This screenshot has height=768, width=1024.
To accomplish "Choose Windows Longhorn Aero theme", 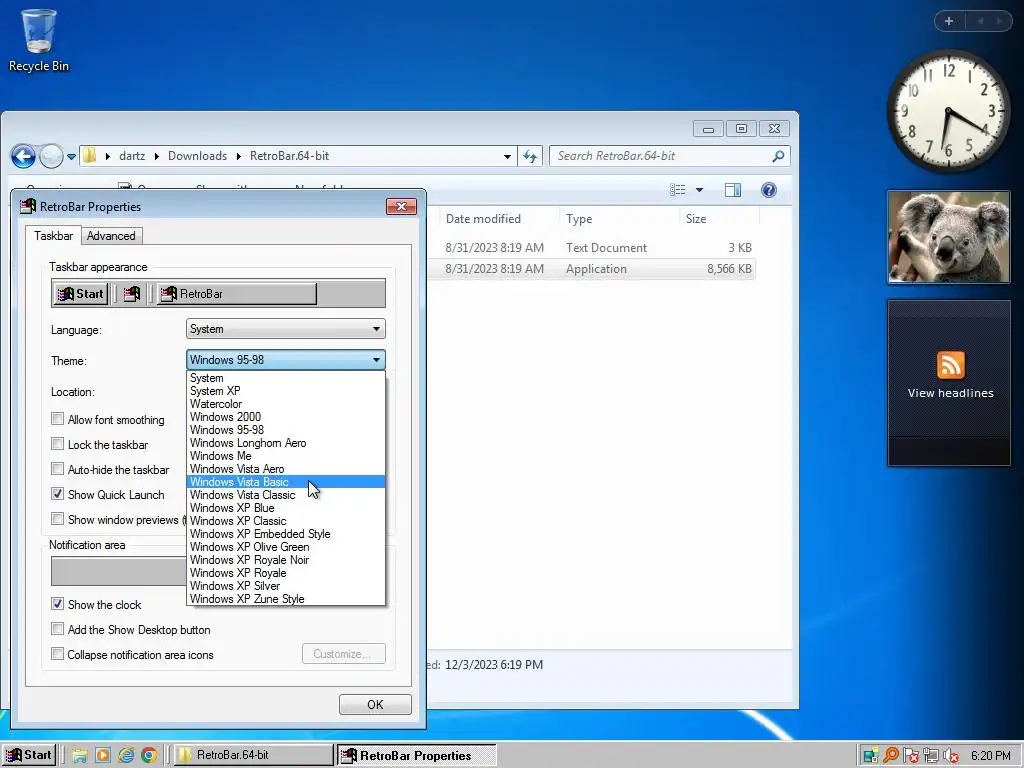I will coord(285,443).
